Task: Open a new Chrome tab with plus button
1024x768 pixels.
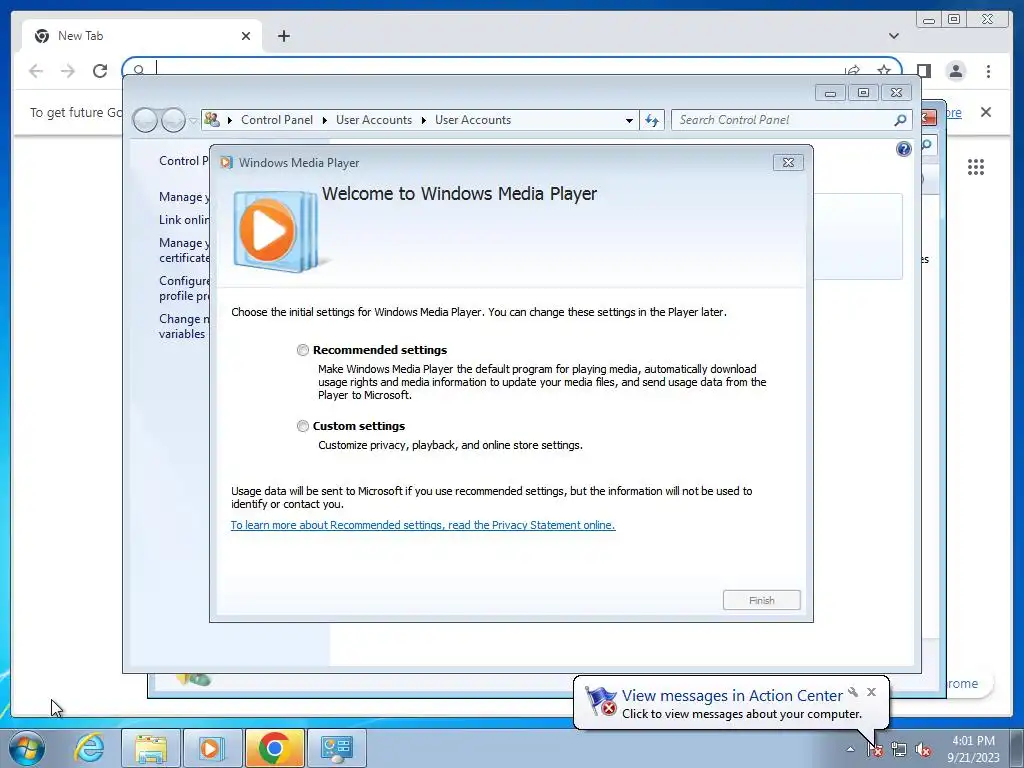Action: click(x=283, y=36)
